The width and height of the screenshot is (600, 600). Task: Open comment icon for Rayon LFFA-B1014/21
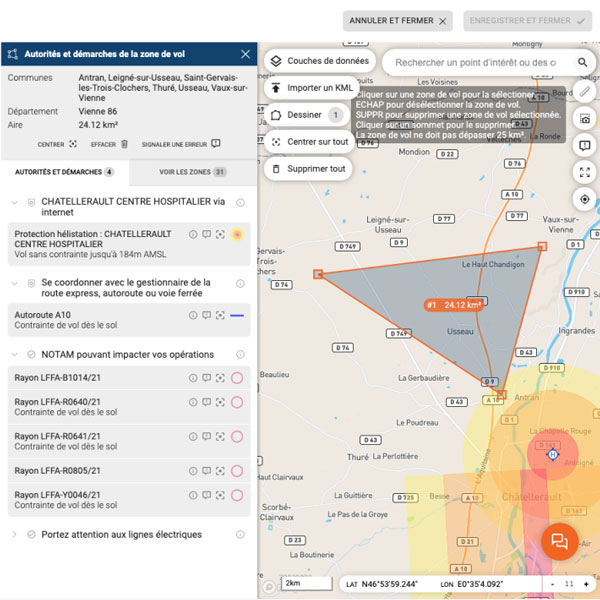pos(207,378)
